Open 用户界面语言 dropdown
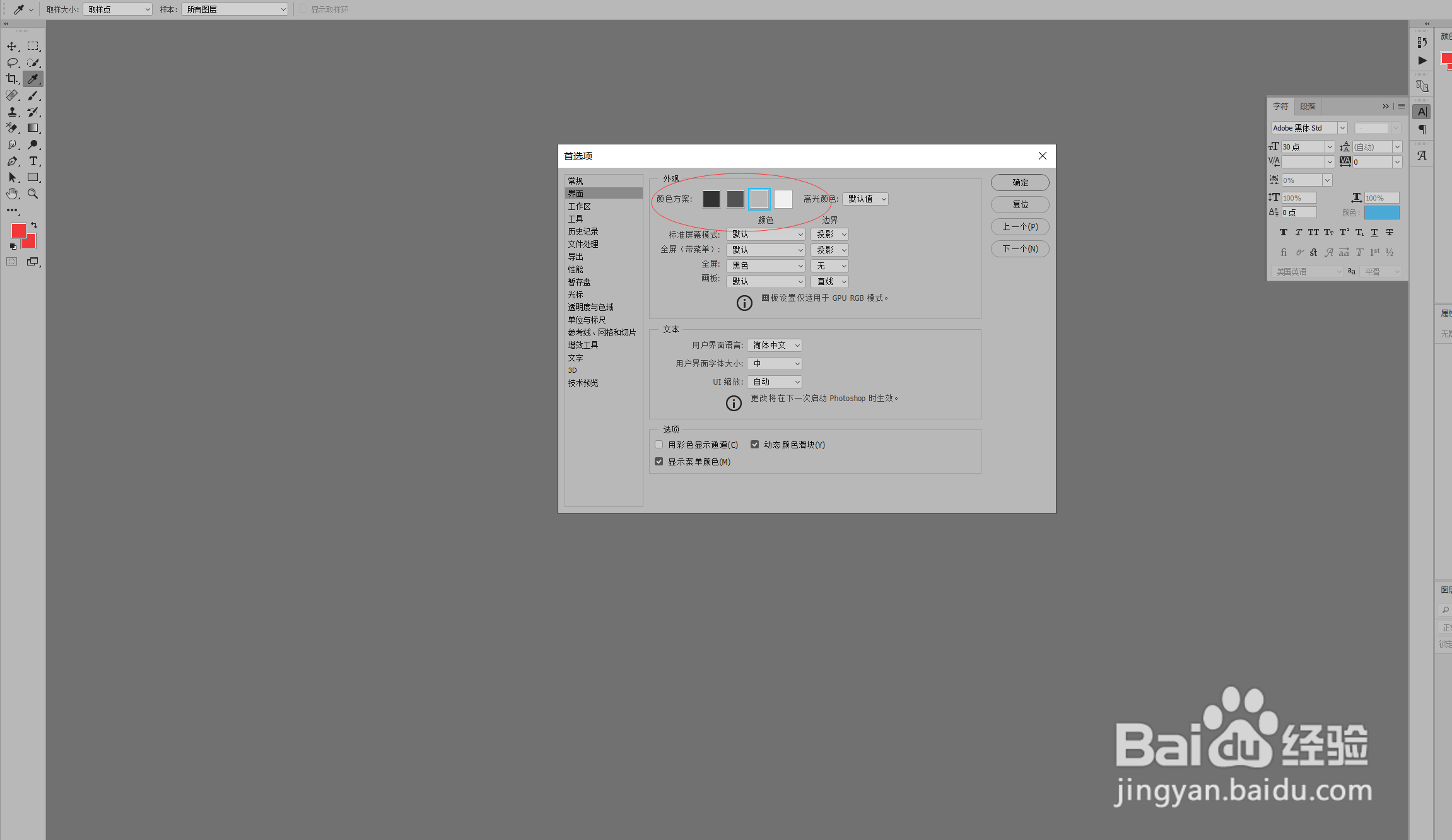This screenshot has height=840, width=1452. [775, 345]
